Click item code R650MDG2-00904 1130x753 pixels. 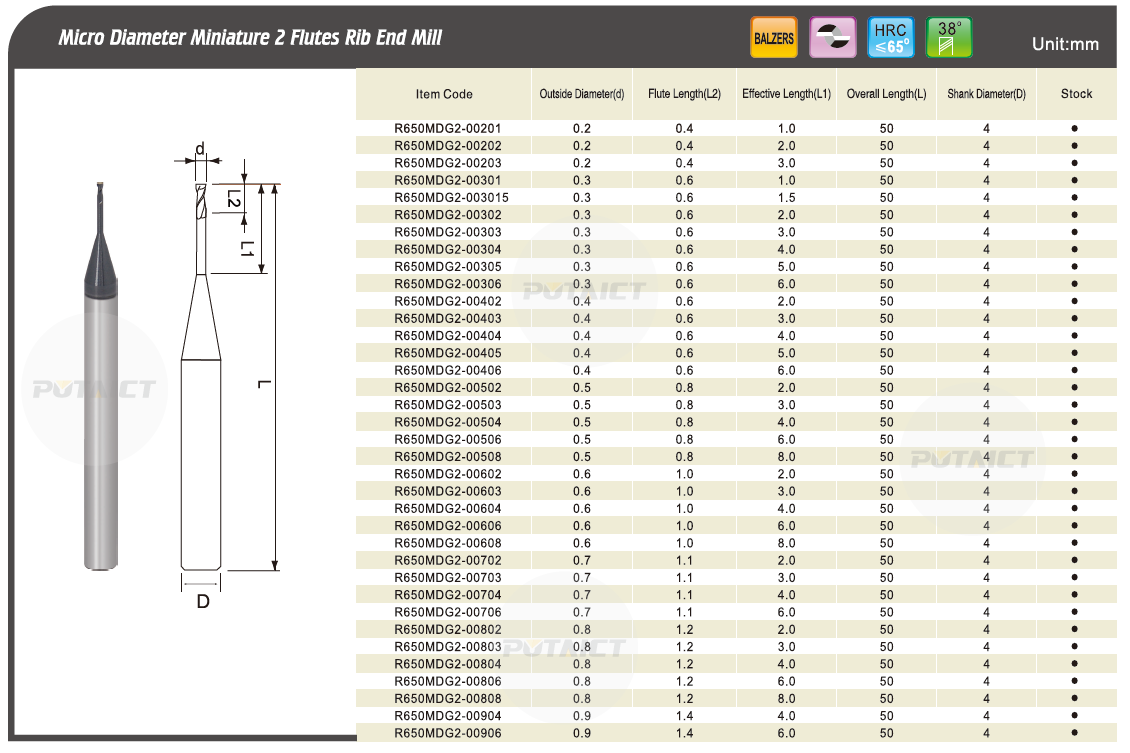point(448,716)
